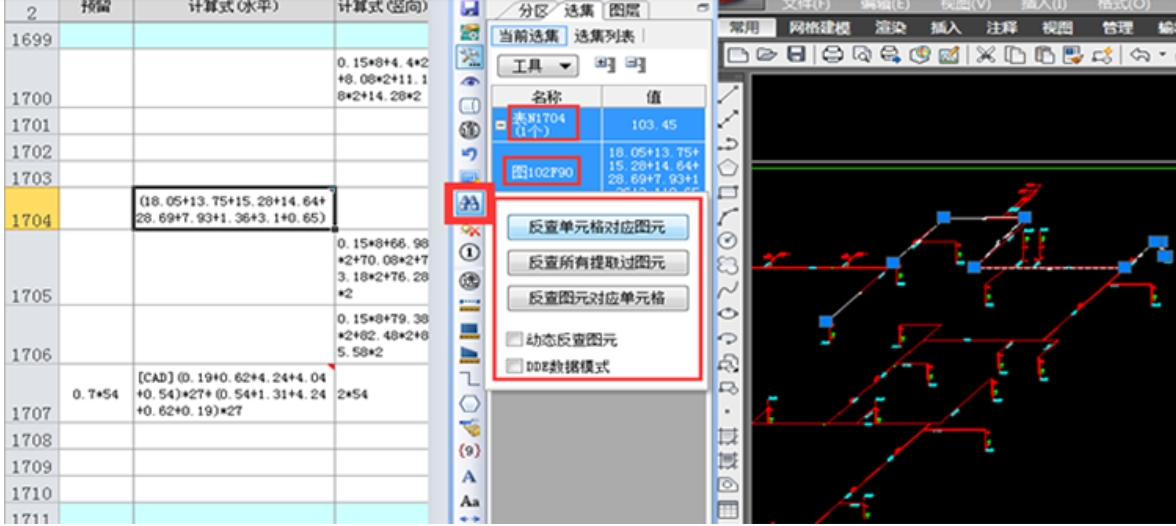Click 反查单元格对应图元 button
Image resolution: width=1176 pixels, height=526 pixels.
point(597,227)
